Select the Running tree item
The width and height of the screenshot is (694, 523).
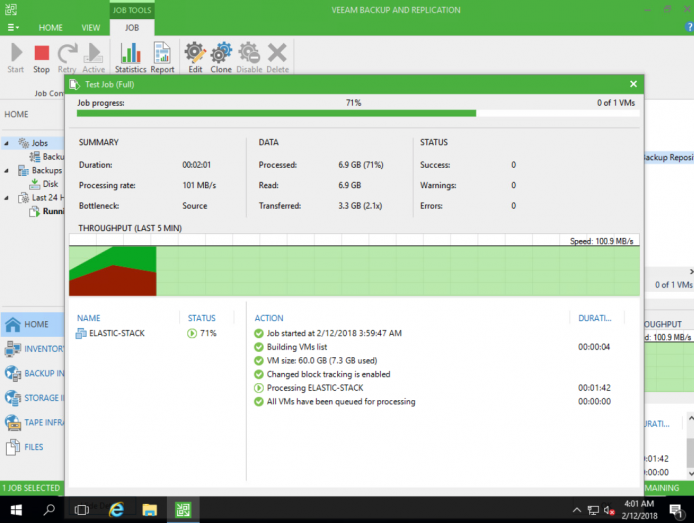(46, 212)
